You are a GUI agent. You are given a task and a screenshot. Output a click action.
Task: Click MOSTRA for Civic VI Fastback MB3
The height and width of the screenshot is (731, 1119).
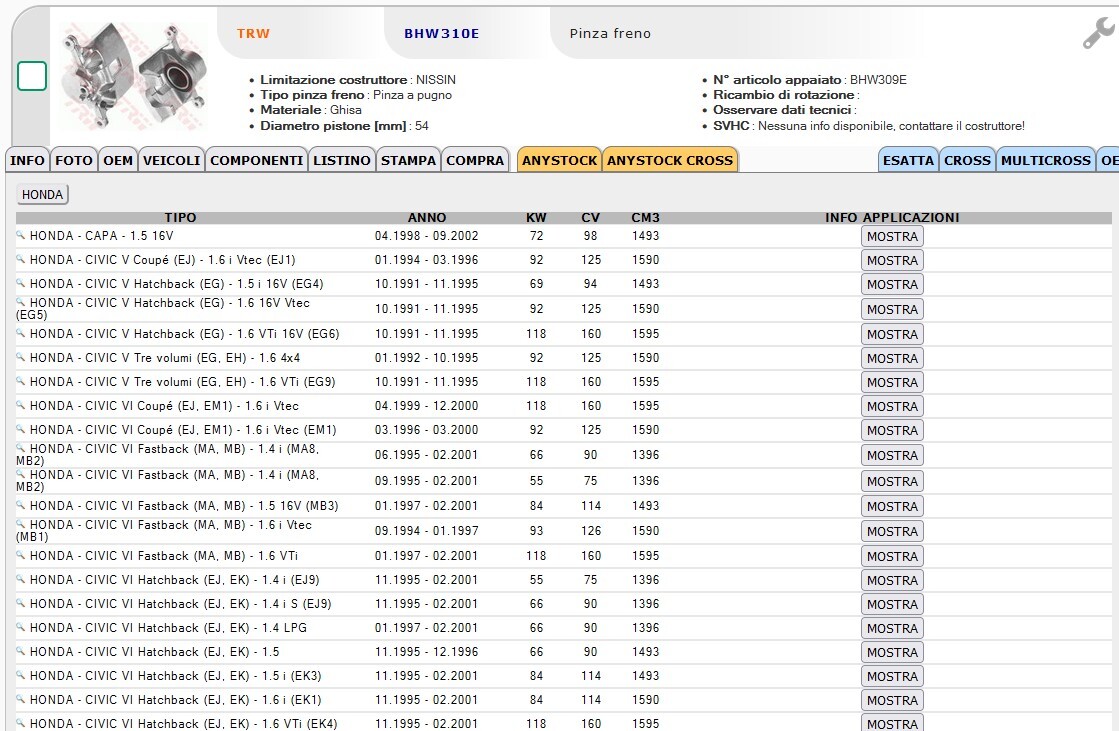pos(892,506)
